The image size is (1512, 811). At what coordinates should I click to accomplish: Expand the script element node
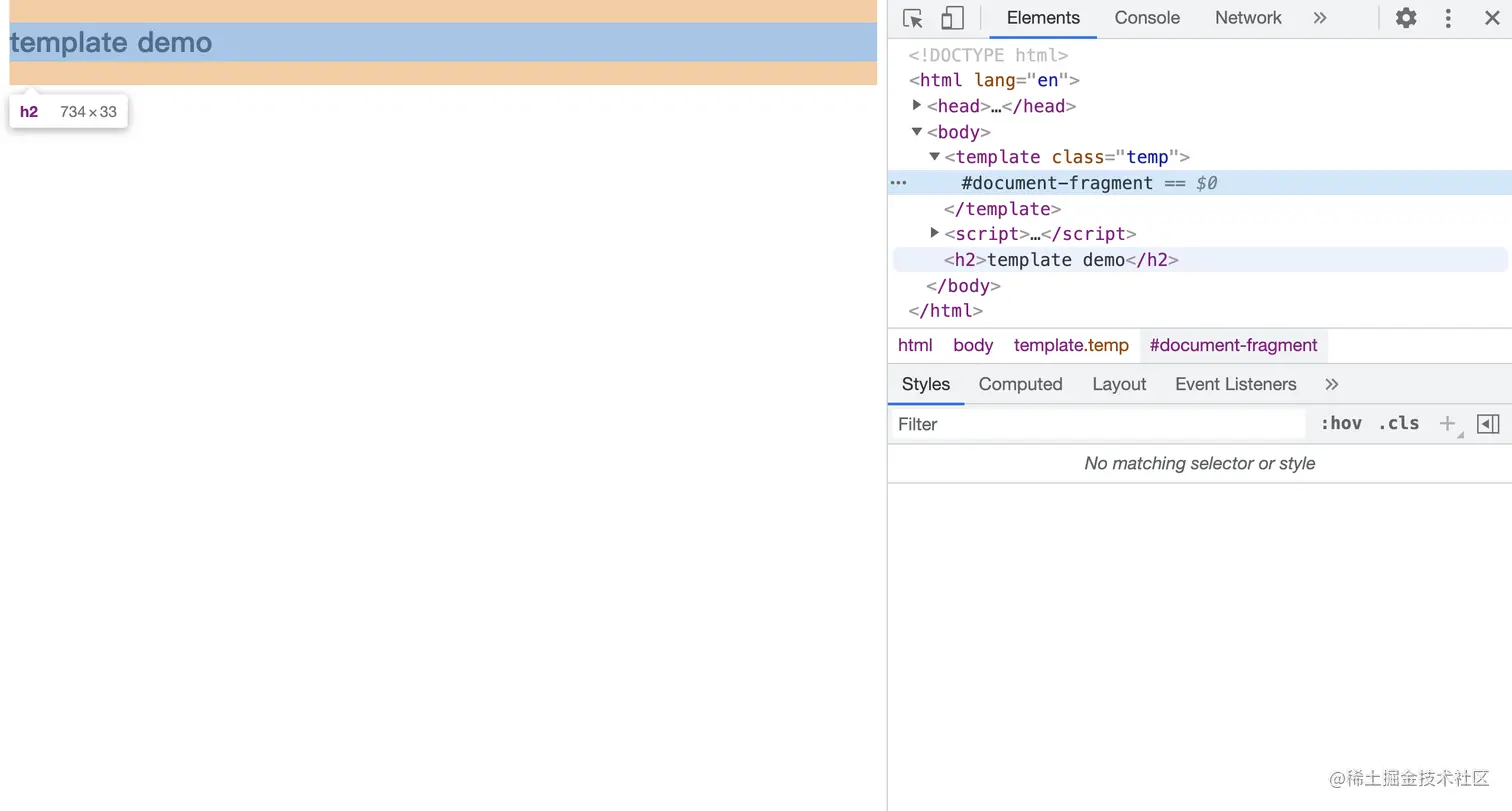(935, 233)
